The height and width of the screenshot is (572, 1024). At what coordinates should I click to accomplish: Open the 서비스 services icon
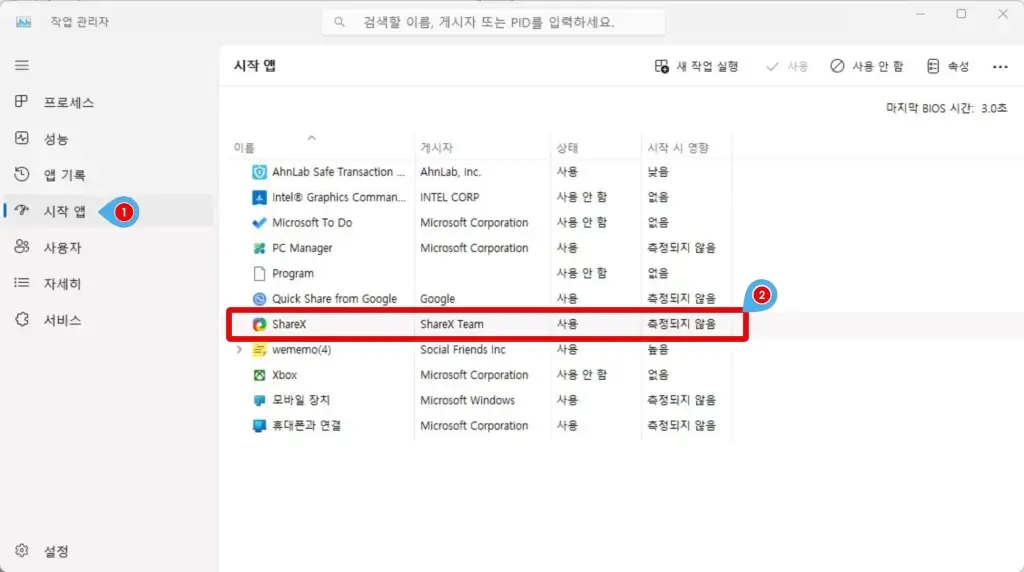(22, 319)
